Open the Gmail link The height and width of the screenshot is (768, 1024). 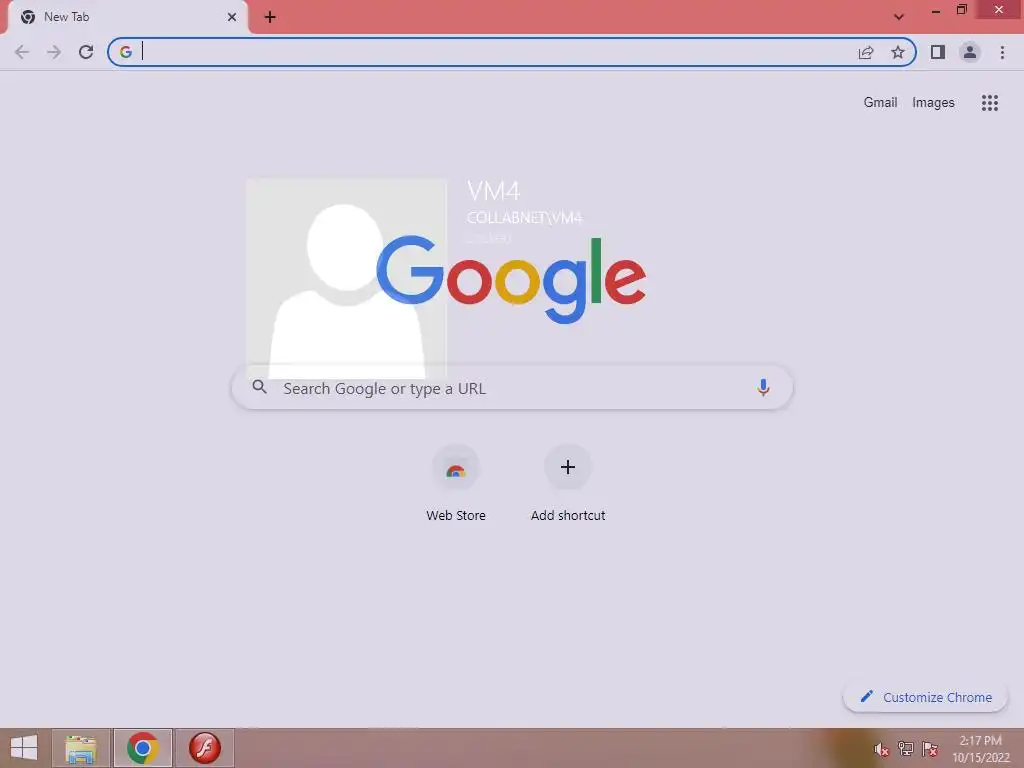[880, 103]
